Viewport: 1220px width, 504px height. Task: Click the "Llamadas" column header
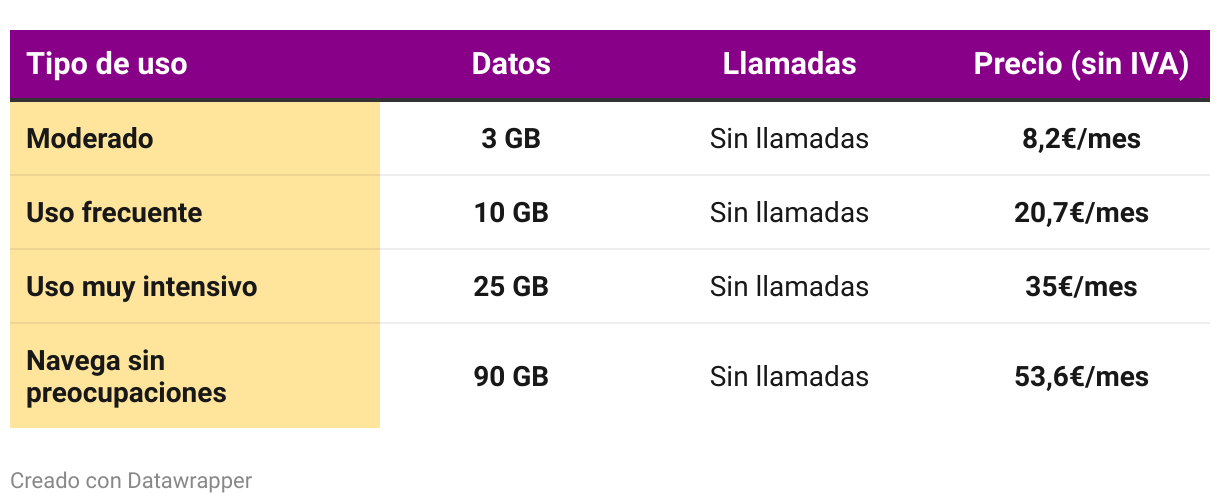(789, 64)
